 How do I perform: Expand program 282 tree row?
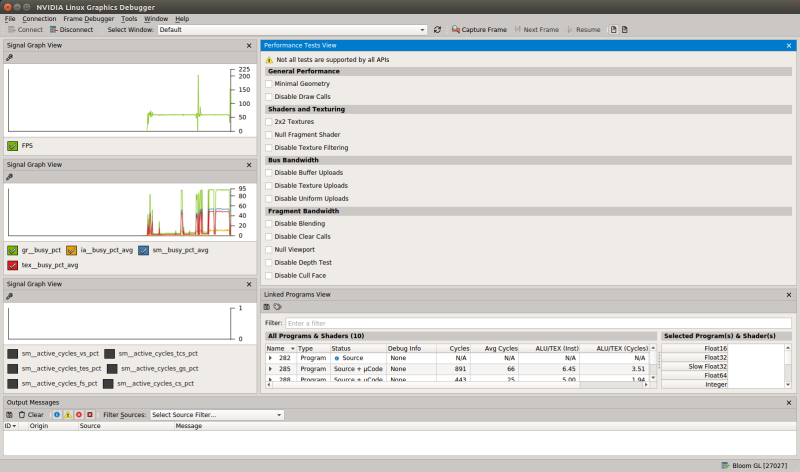270,357
